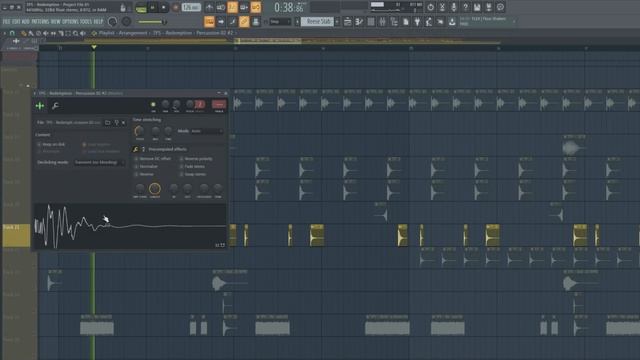This screenshot has width=640, height=360.
Task: Click the audio editor scissors icon
Action: point(442,7)
